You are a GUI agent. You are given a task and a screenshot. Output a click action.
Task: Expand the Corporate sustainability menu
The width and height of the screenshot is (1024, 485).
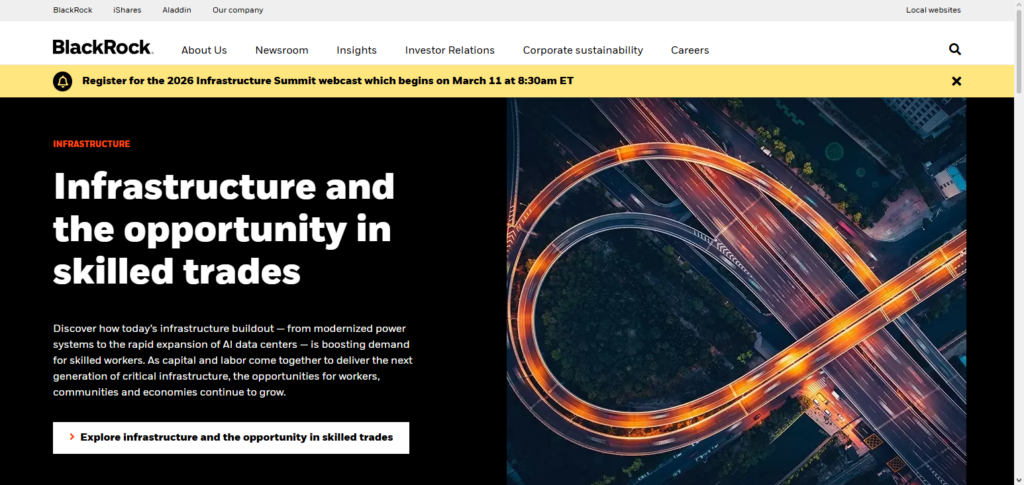click(x=582, y=50)
